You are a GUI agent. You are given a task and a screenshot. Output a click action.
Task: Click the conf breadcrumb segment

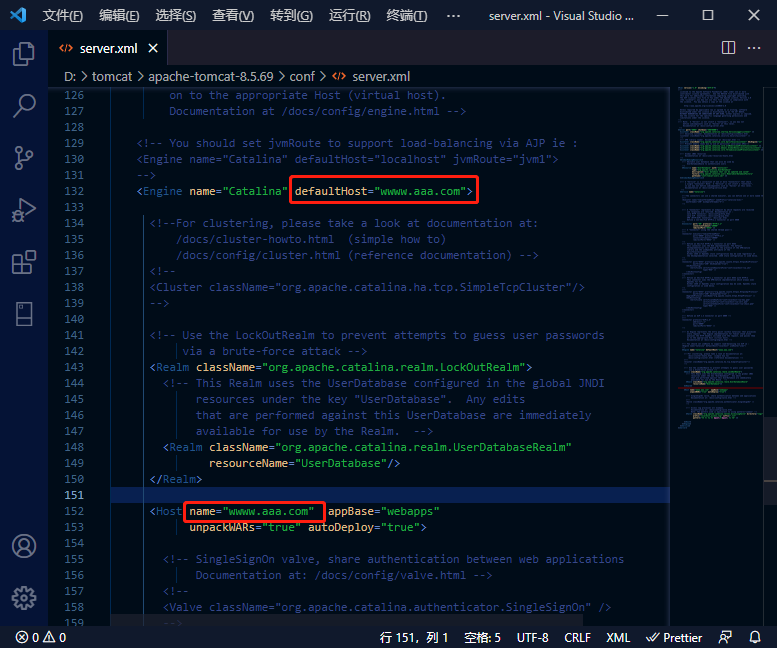pyautogui.click(x=302, y=76)
